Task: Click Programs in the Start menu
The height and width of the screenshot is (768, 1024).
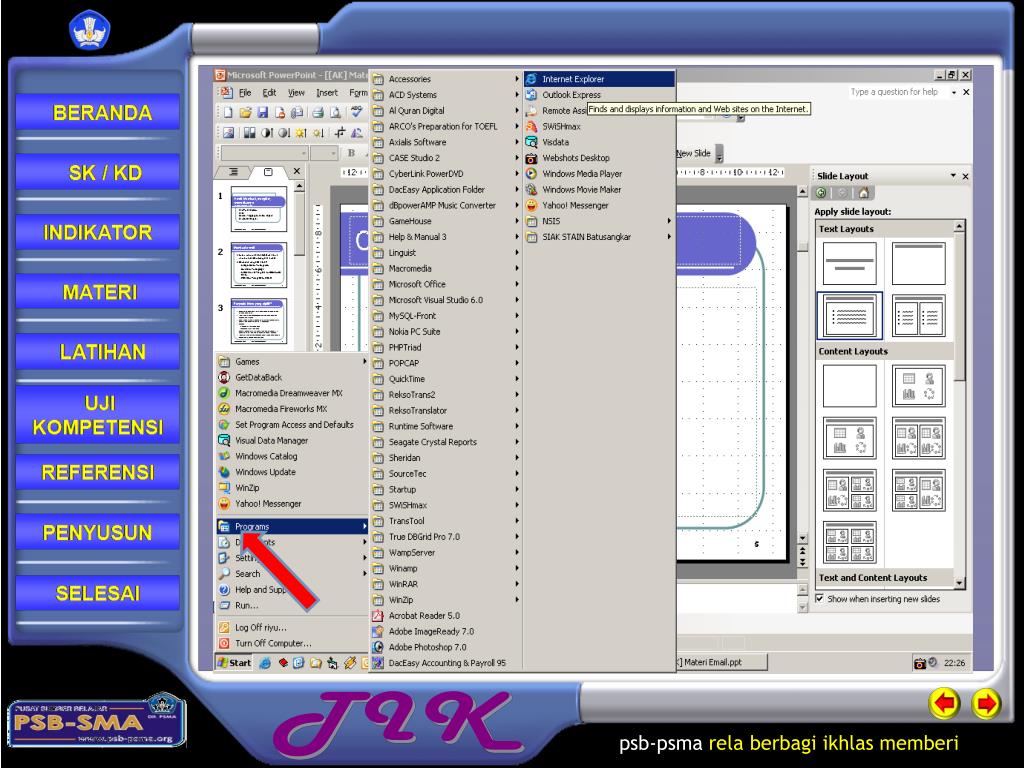Action: point(292,526)
